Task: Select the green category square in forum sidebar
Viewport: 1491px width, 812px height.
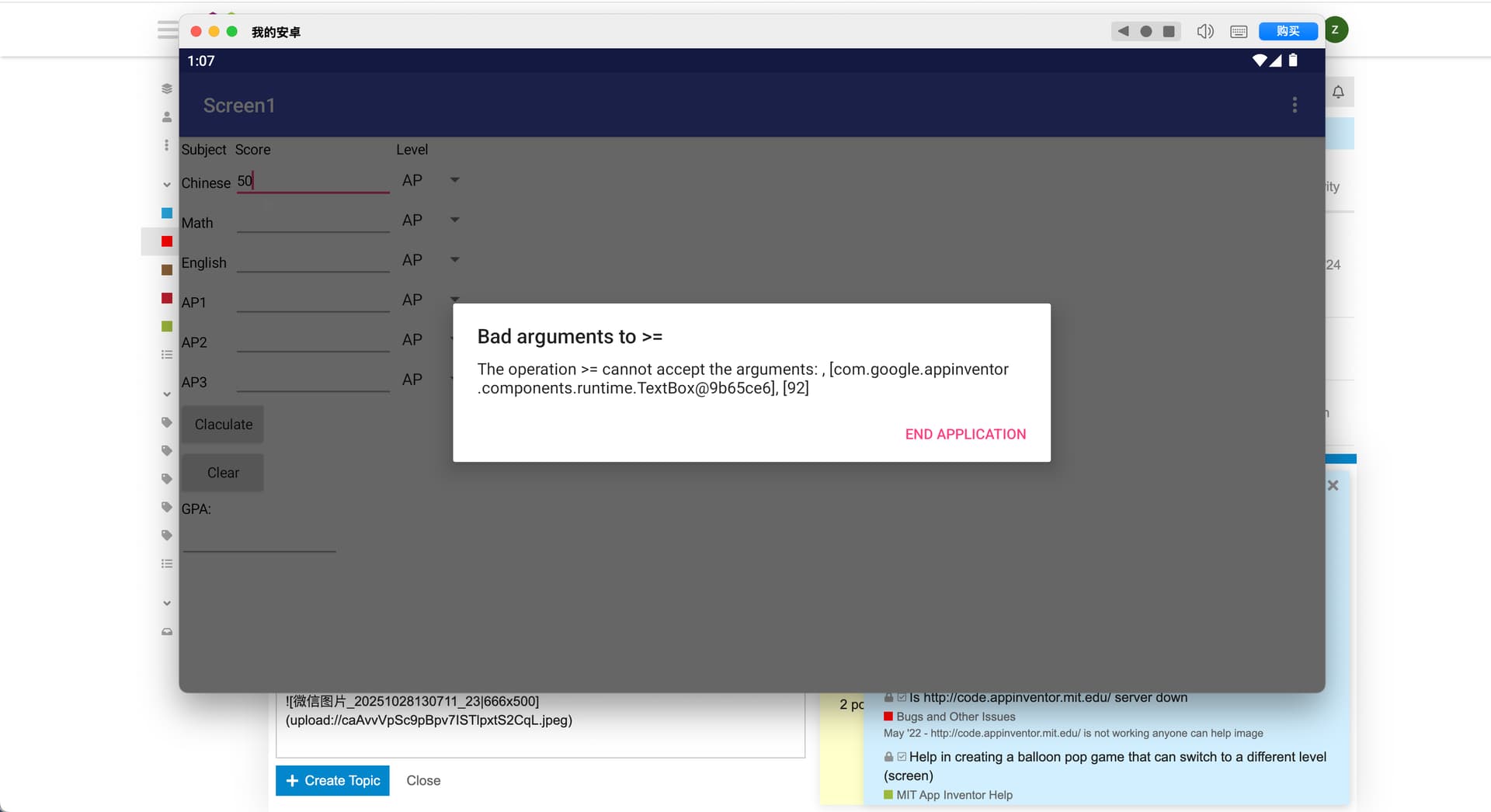Action: tap(167, 326)
